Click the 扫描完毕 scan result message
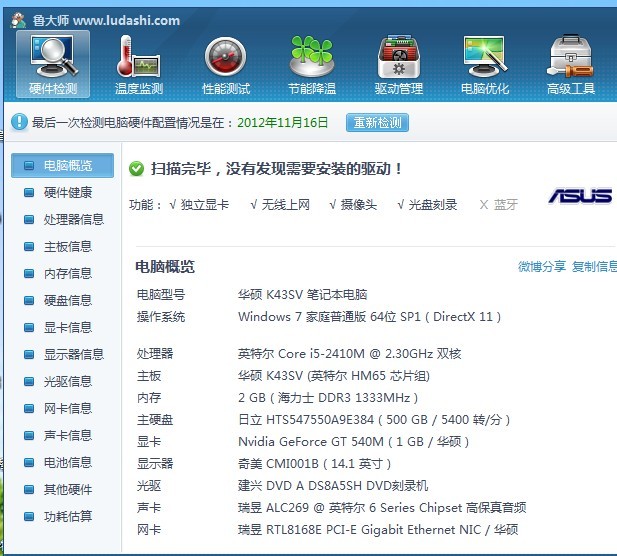This screenshot has height=556, width=617. 276,169
